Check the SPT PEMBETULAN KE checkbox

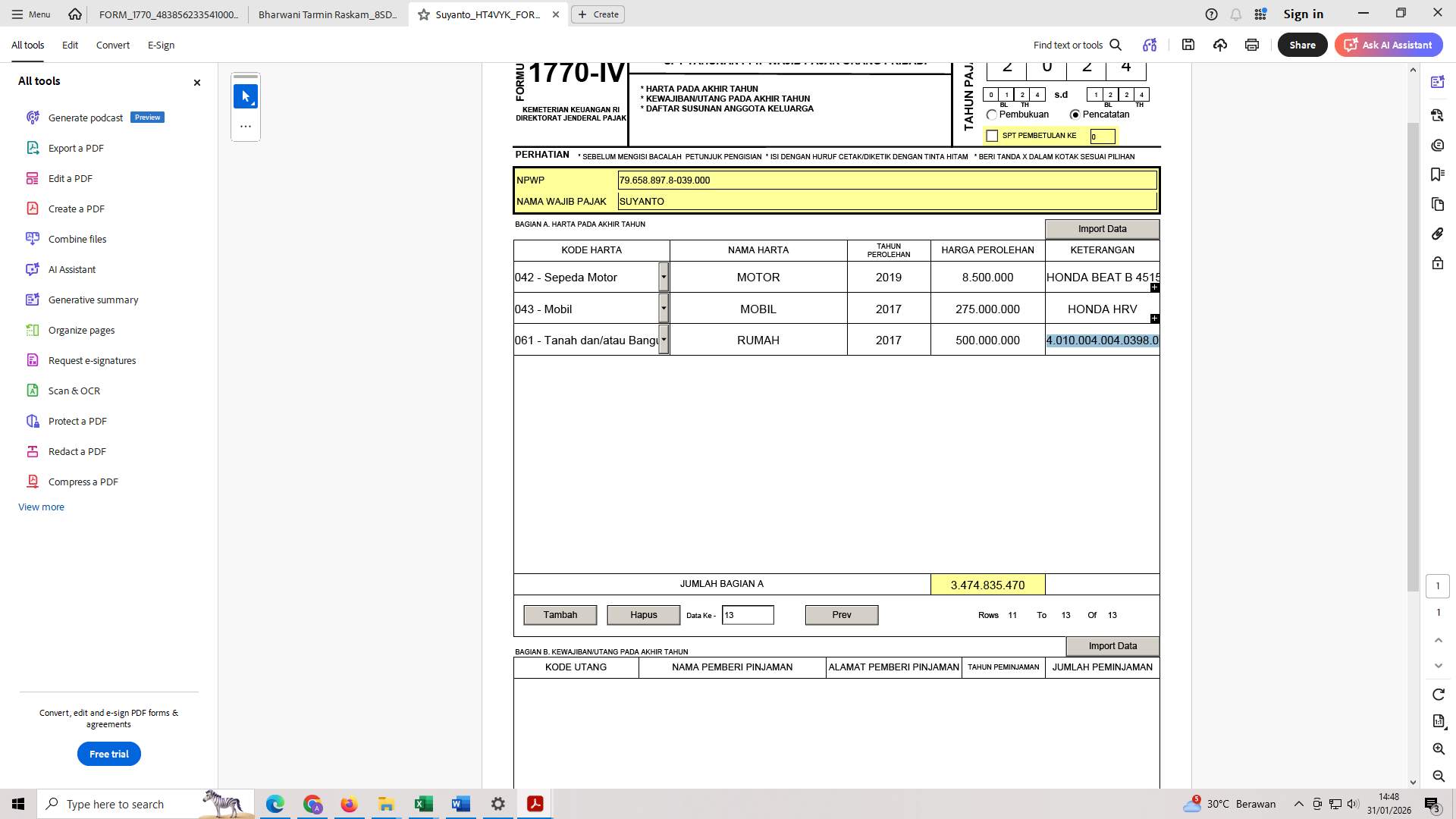[x=992, y=135]
